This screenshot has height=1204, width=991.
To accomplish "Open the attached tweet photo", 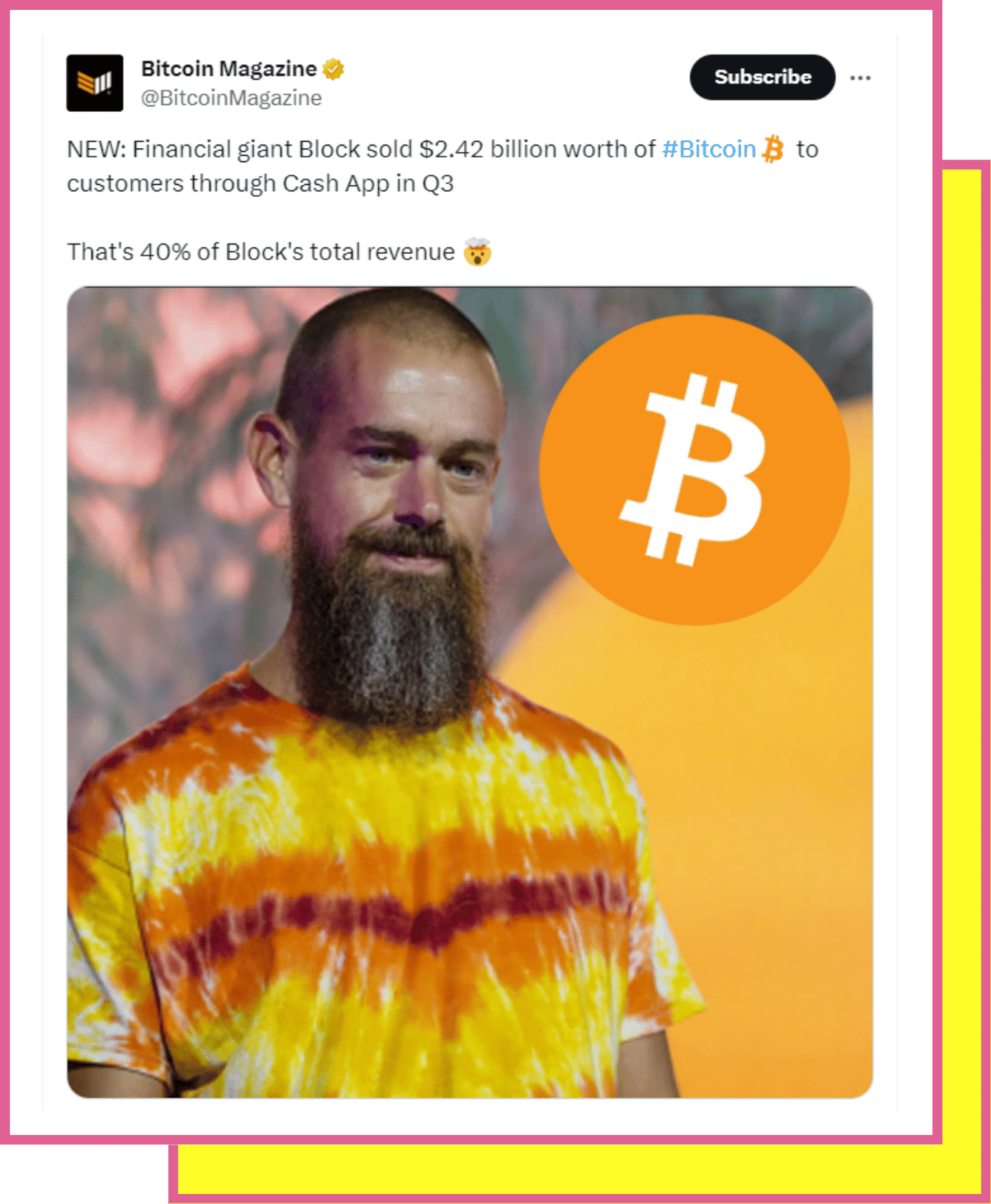I will [x=469, y=692].
